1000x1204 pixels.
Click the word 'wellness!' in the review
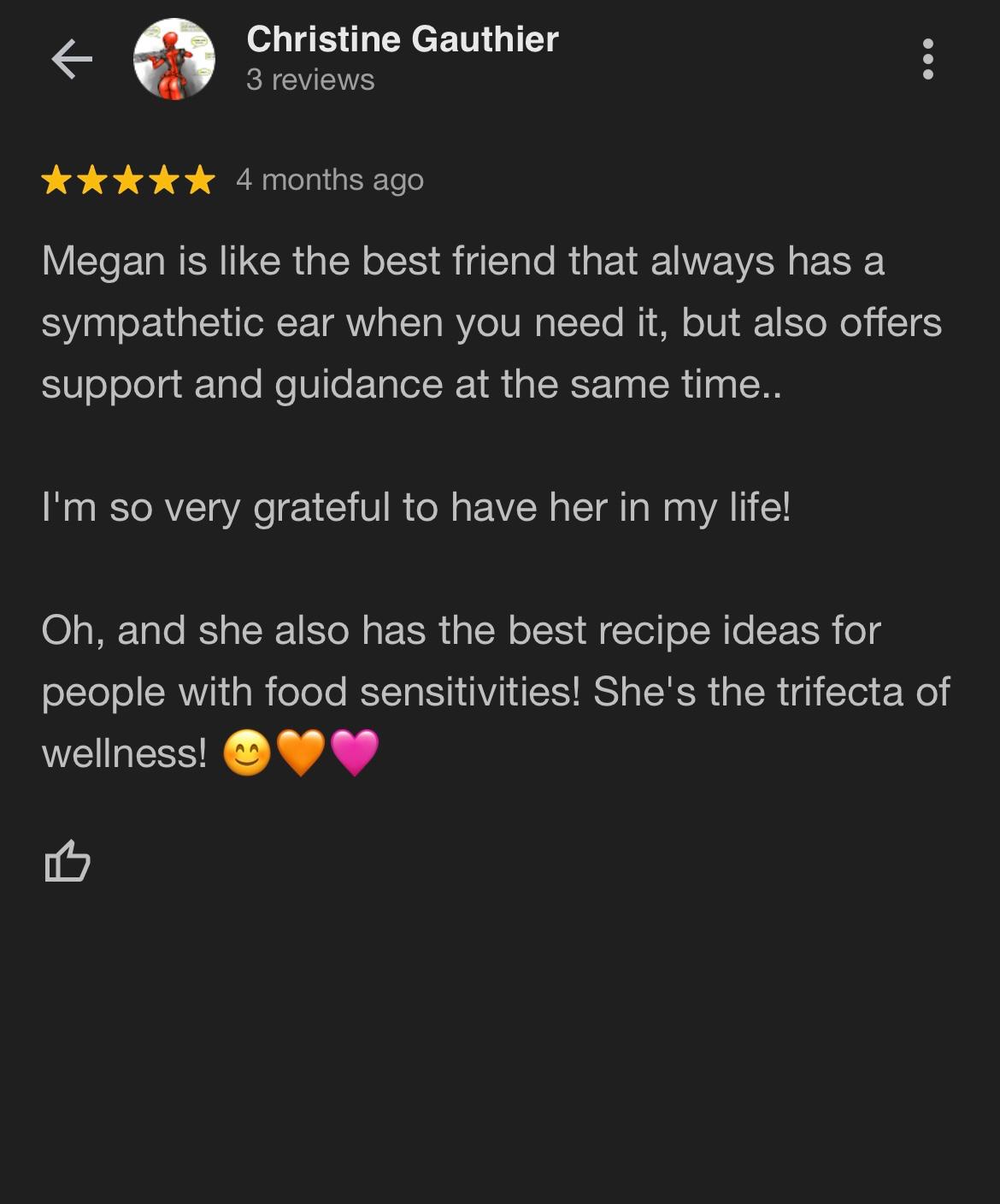pos(124,753)
